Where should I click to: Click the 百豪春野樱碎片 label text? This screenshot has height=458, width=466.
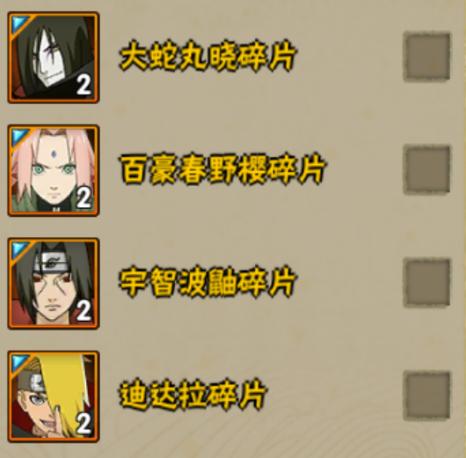tap(223, 170)
